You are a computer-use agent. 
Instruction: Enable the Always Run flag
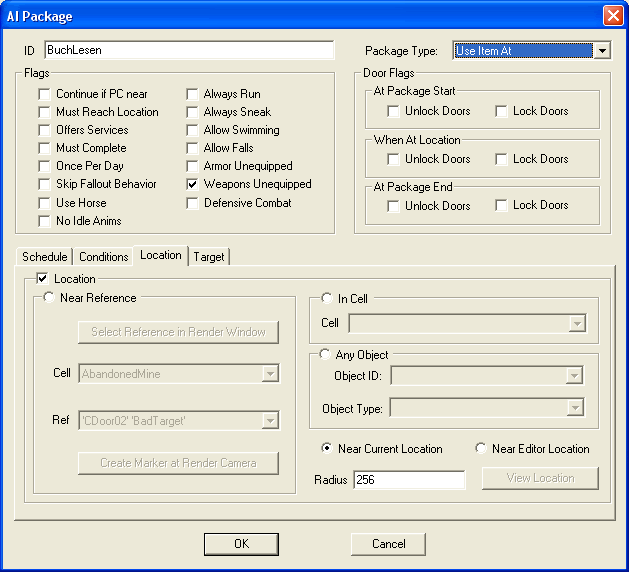click(x=194, y=94)
